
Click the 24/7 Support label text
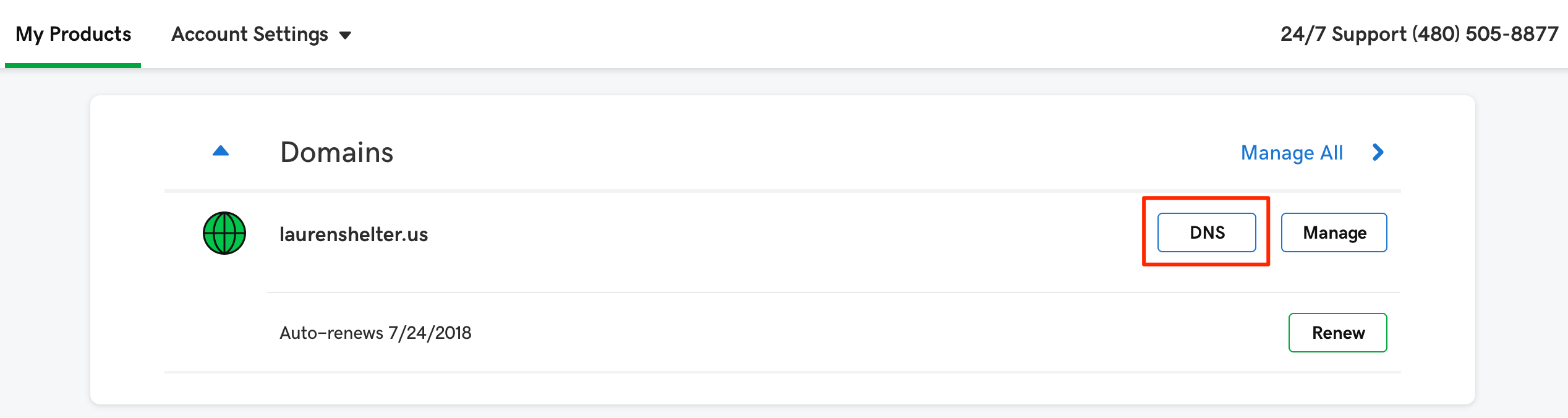point(1343,34)
